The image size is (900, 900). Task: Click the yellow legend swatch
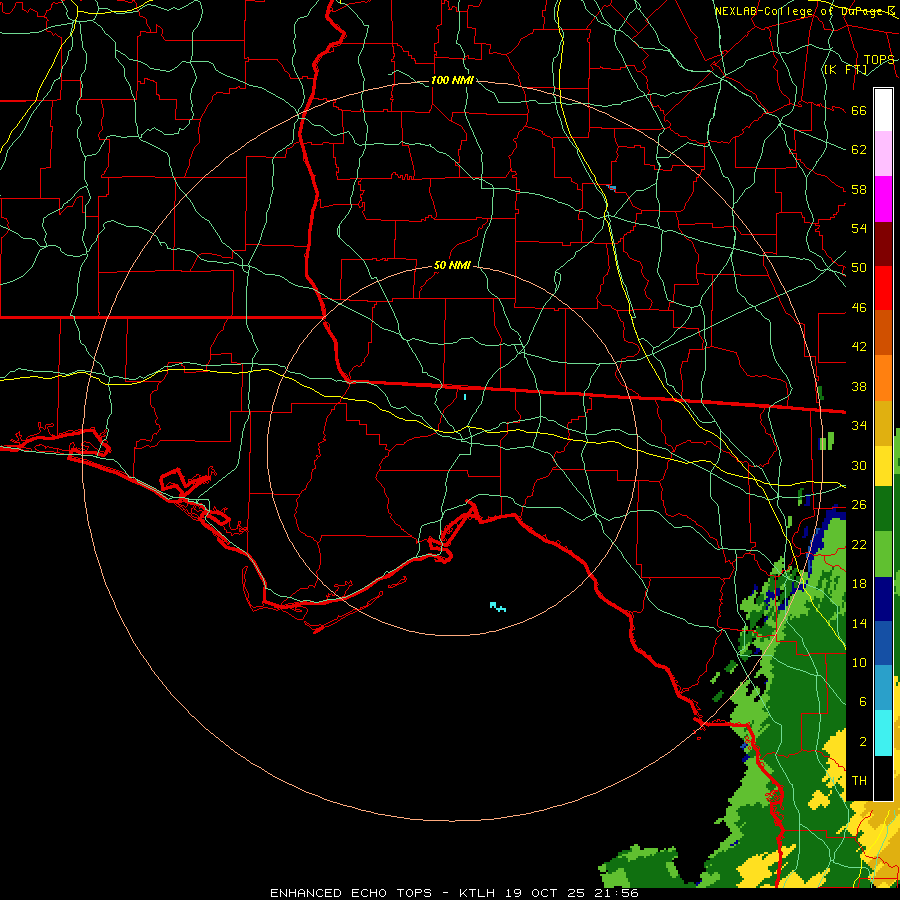click(883, 466)
